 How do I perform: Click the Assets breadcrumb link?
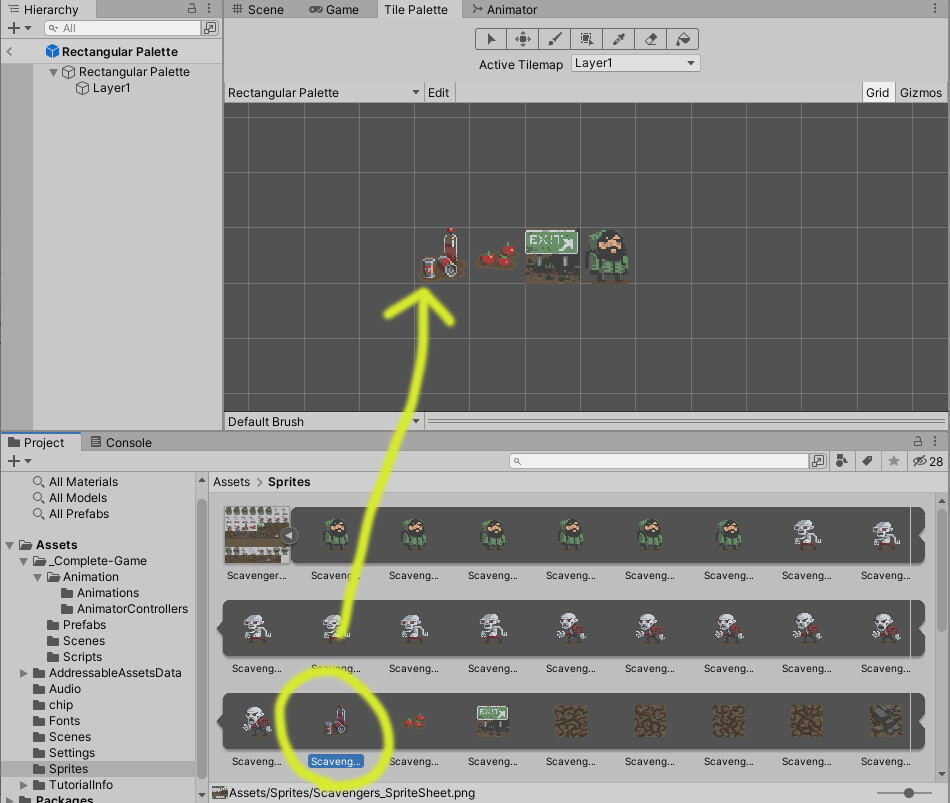pyautogui.click(x=231, y=482)
